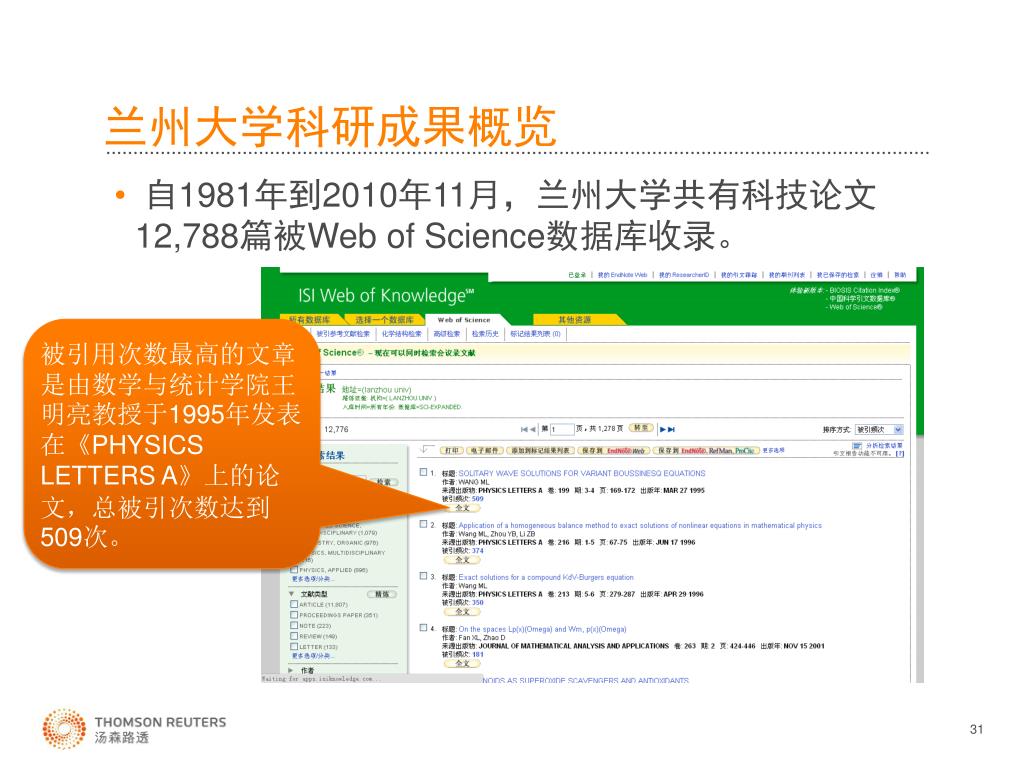Open 全文 full text for result 2
Image resolution: width=1024 pixels, height=768 pixels.
[x=462, y=560]
